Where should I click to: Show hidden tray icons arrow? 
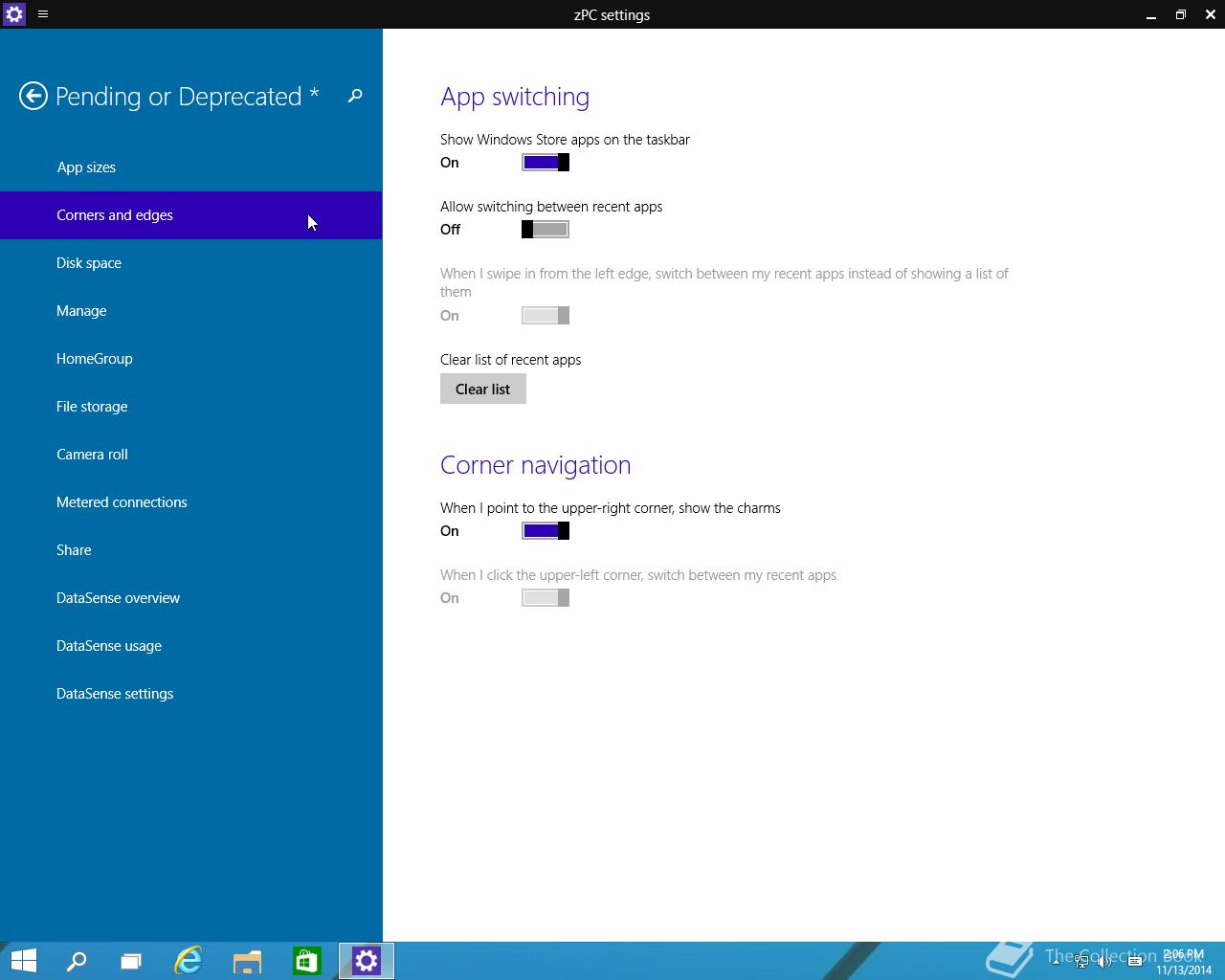(1056, 961)
